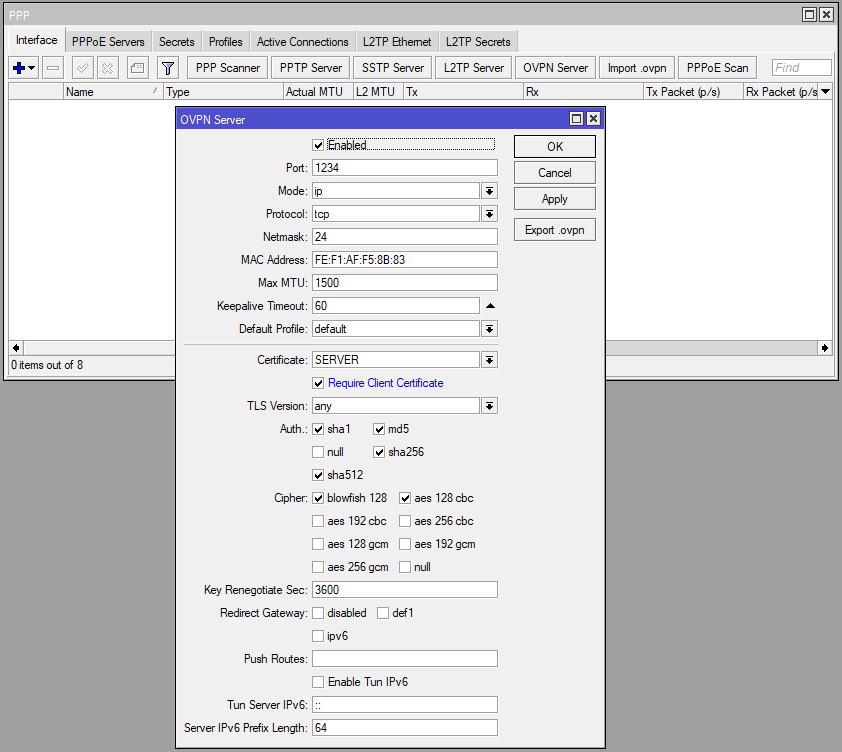Screen dimensions: 842x752
Task: Toggle the blowfish 128 cipher checkbox
Action: pyautogui.click(x=318, y=498)
